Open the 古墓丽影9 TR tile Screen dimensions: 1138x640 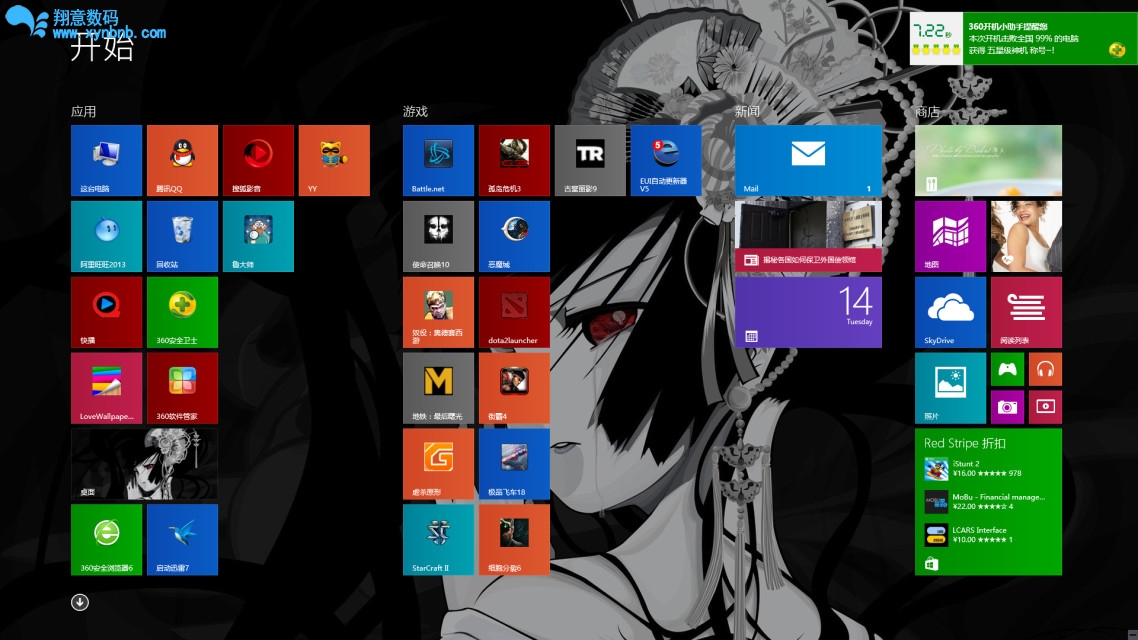[590, 160]
